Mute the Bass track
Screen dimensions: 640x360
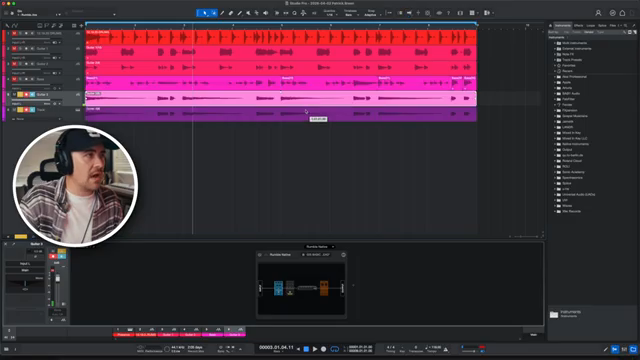coord(14,79)
